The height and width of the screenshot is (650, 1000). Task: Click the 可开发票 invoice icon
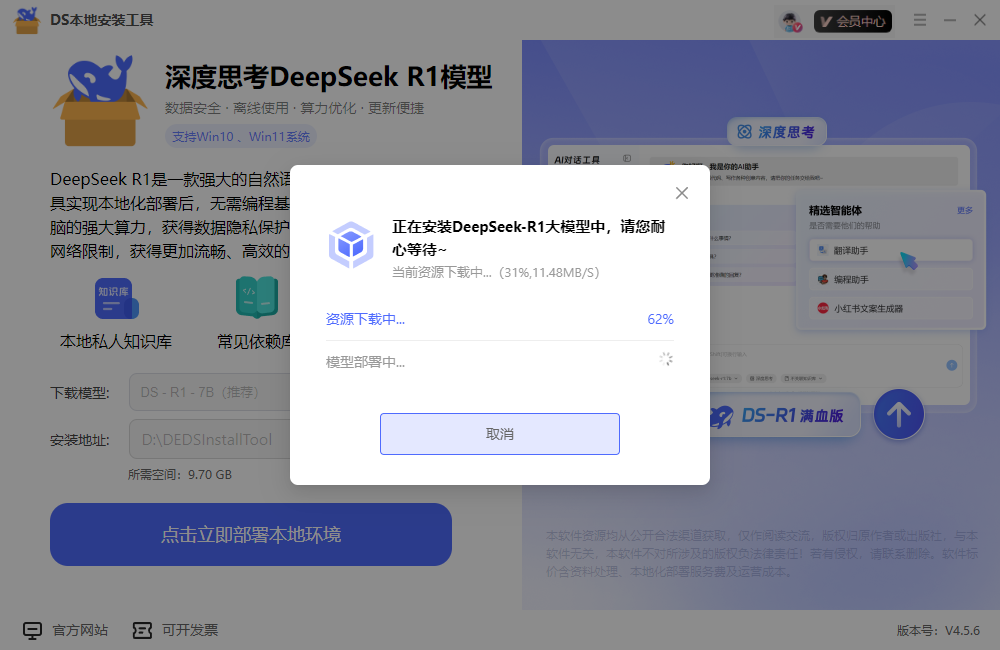pos(141,630)
